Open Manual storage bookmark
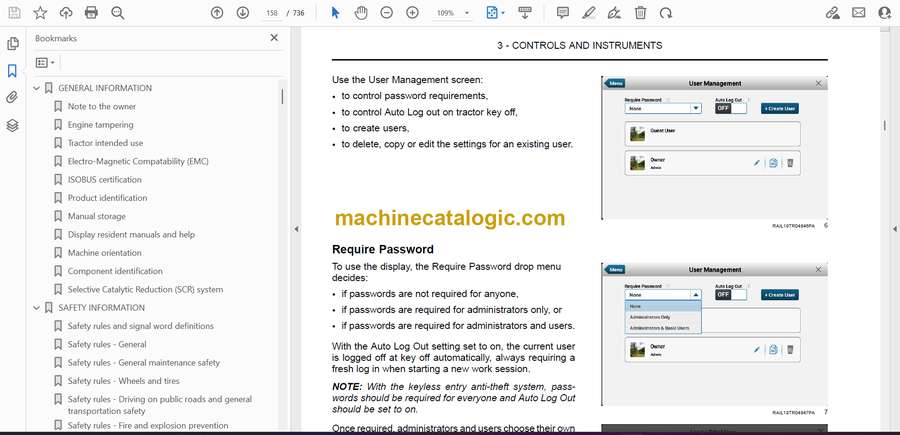900x435 pixels. (96, 216)
